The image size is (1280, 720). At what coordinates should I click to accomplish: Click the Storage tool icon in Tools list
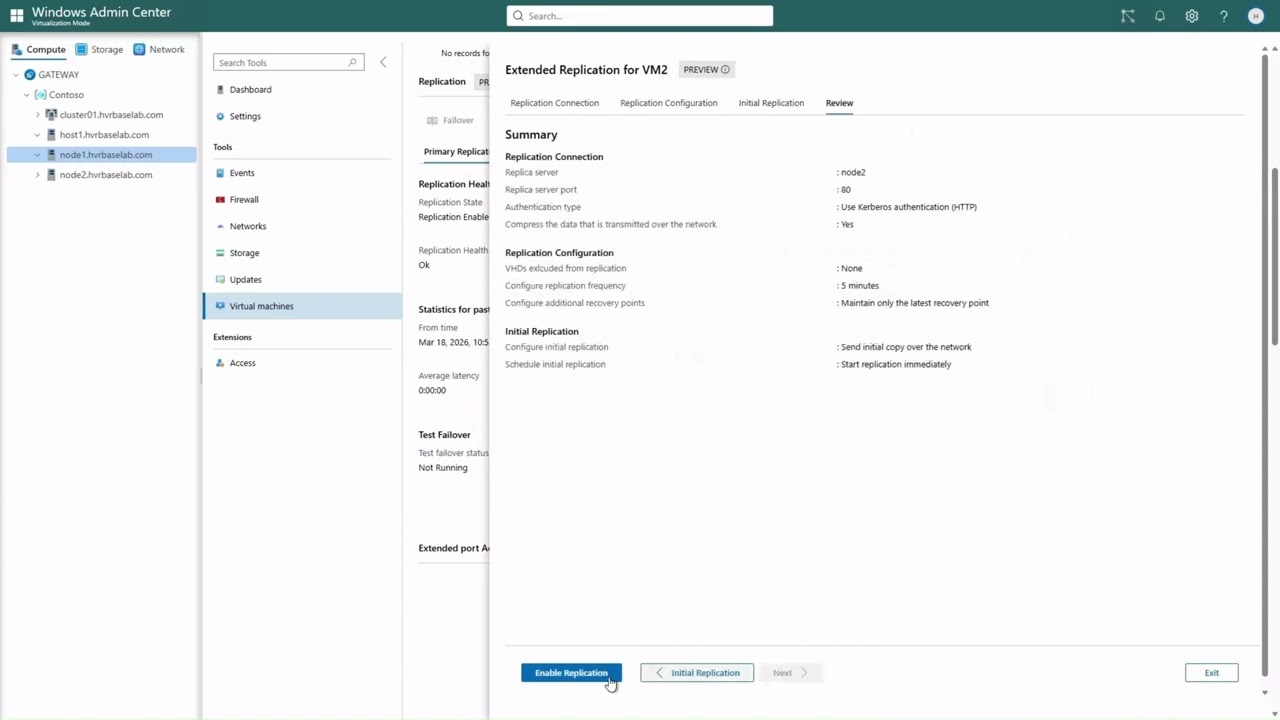click(221, 253)
